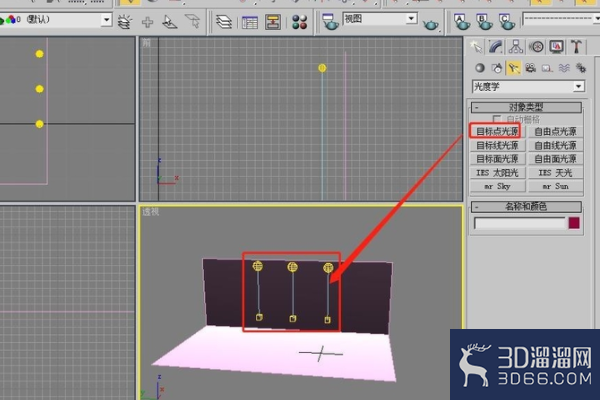Click the 自由点光源 button

(x=555, y=131)
